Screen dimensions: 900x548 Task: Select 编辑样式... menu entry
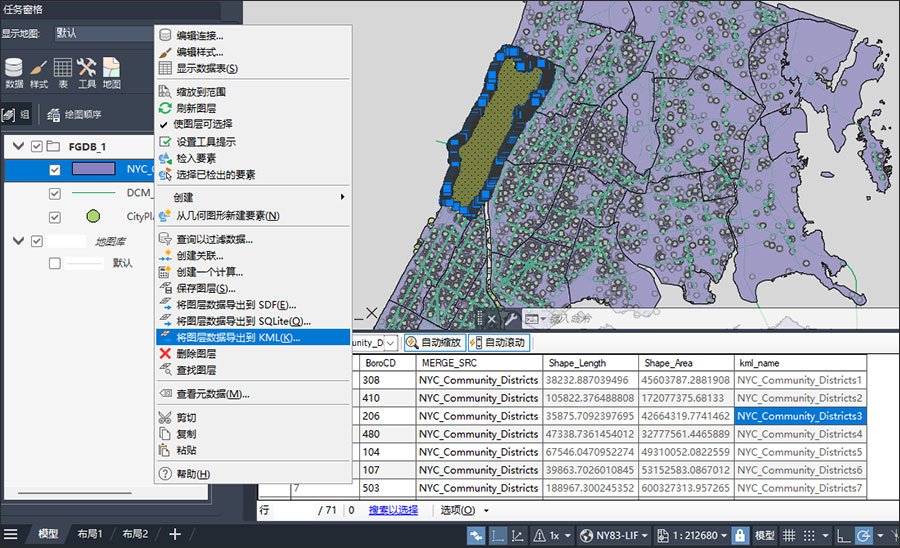click(254, 52)
